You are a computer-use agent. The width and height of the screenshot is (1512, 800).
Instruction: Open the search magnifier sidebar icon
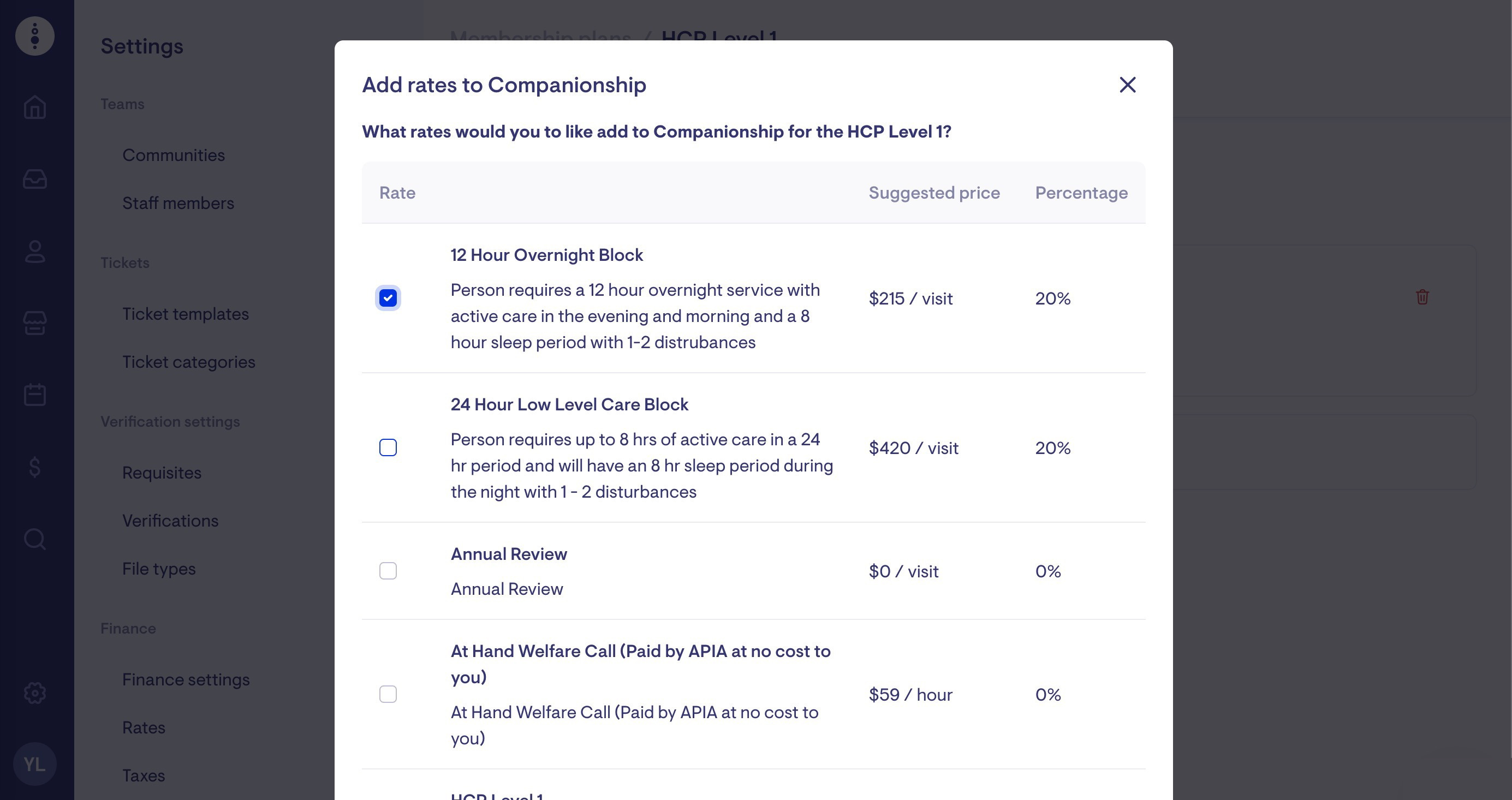pyautogui.click(x=34, y=539)
